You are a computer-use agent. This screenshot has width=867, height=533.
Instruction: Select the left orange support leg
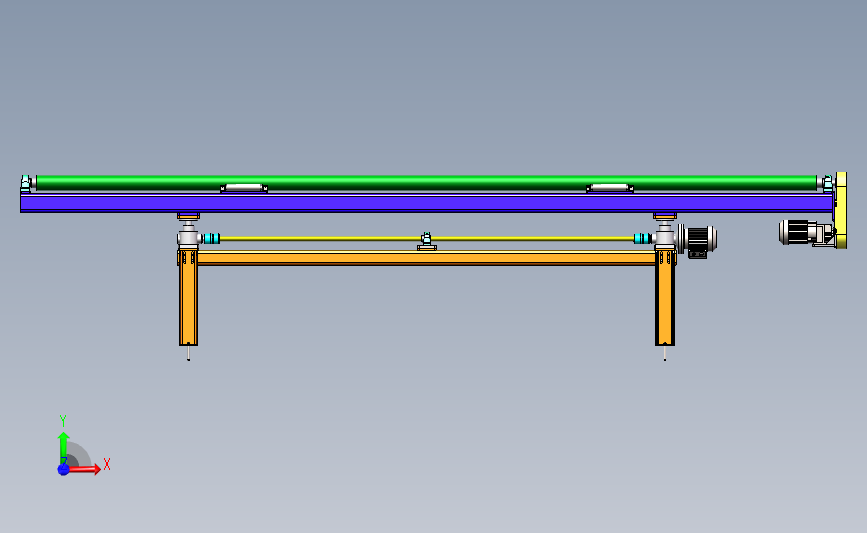coord(188,297)
